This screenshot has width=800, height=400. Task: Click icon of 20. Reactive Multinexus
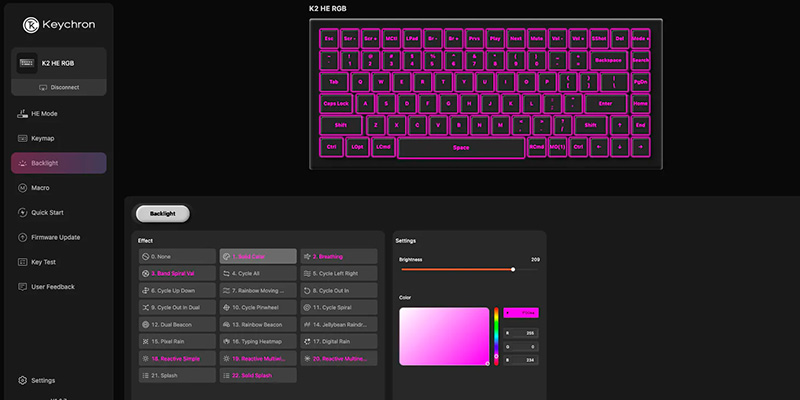pyautogui.click(x=307, y=359)
